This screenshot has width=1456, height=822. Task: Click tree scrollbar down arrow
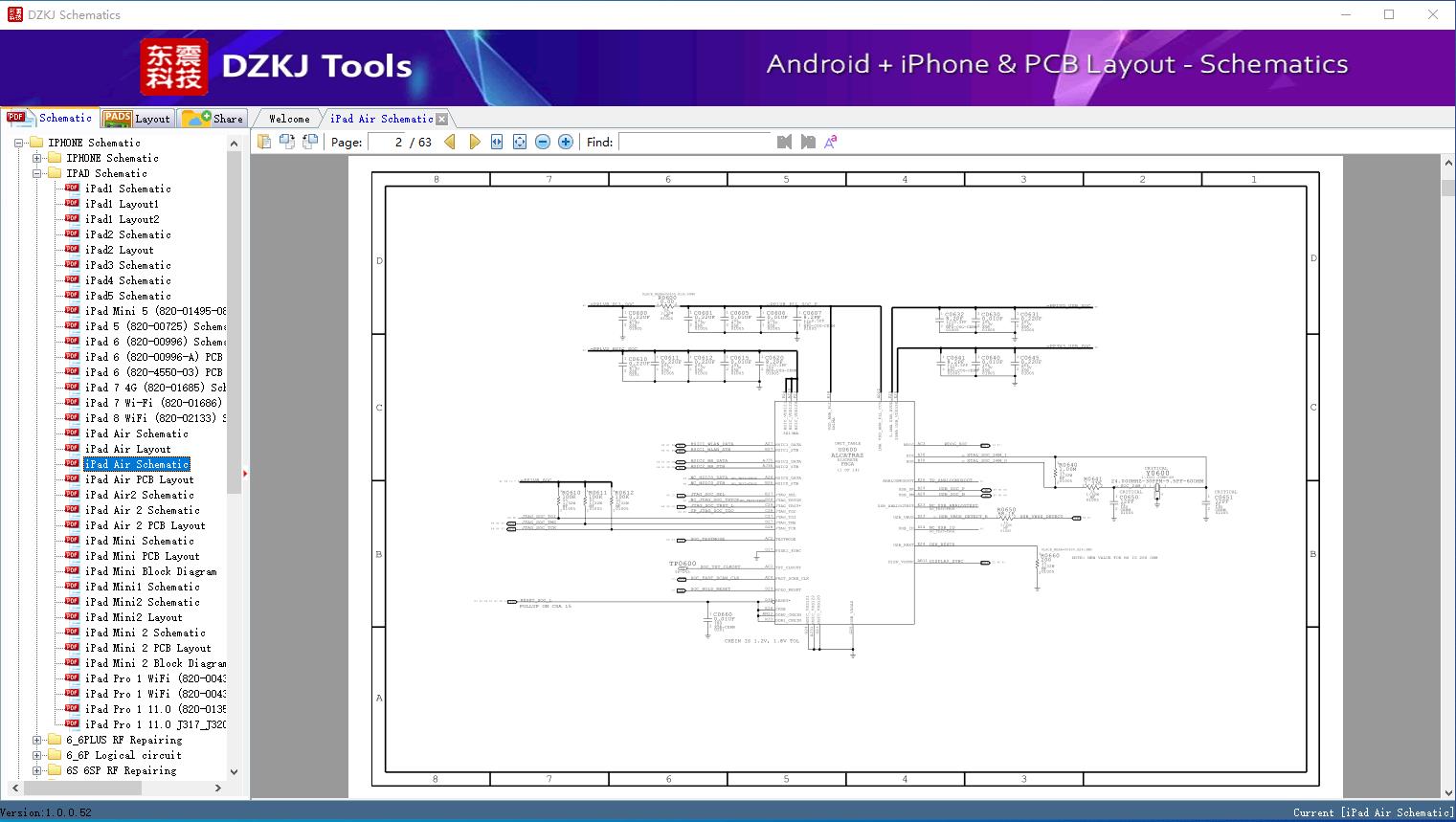pos(235,771)
